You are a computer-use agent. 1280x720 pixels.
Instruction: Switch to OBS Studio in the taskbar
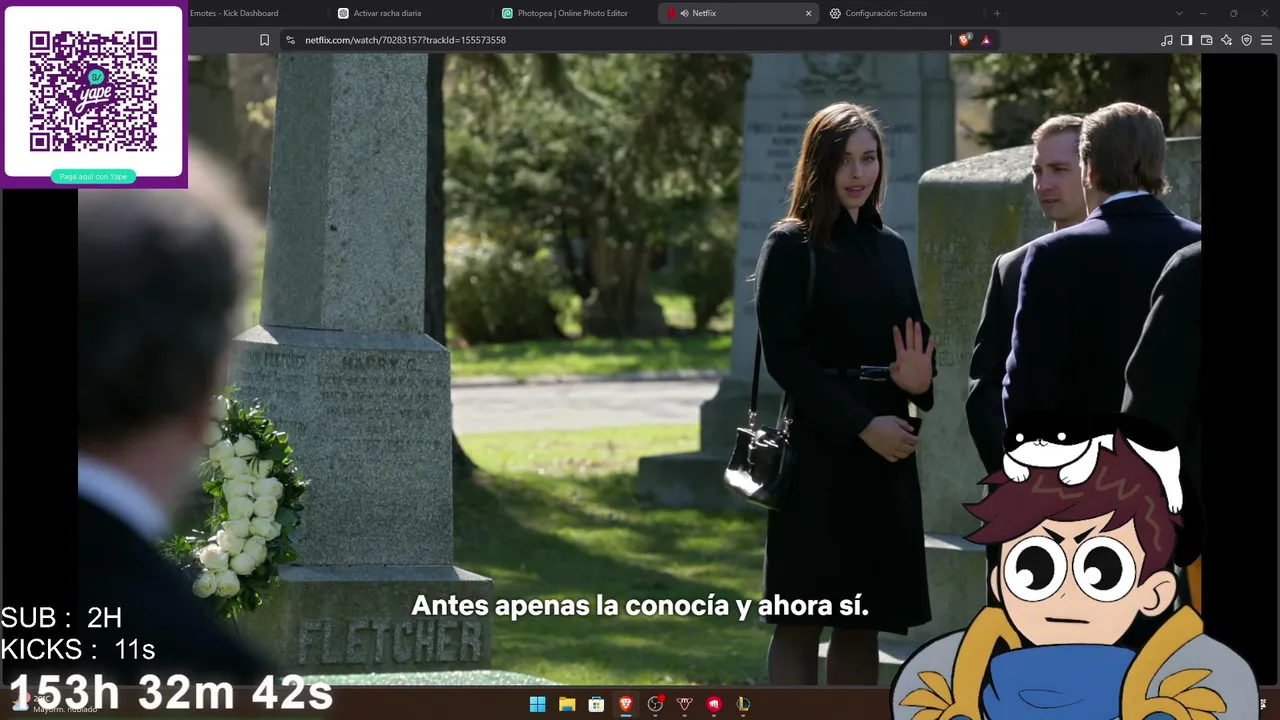click(655, 704)
